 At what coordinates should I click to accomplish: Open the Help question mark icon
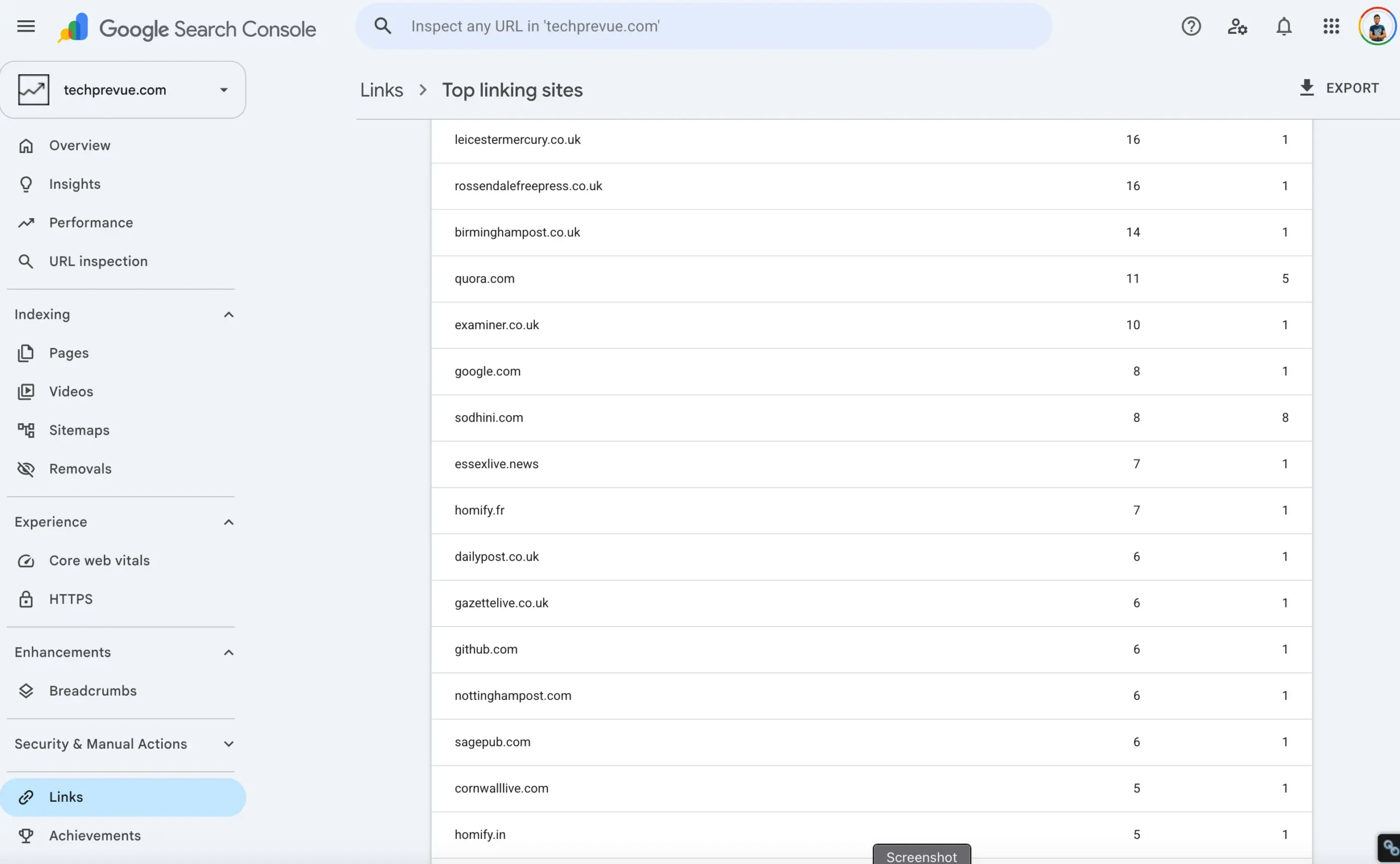click(x=1191, y=26)
